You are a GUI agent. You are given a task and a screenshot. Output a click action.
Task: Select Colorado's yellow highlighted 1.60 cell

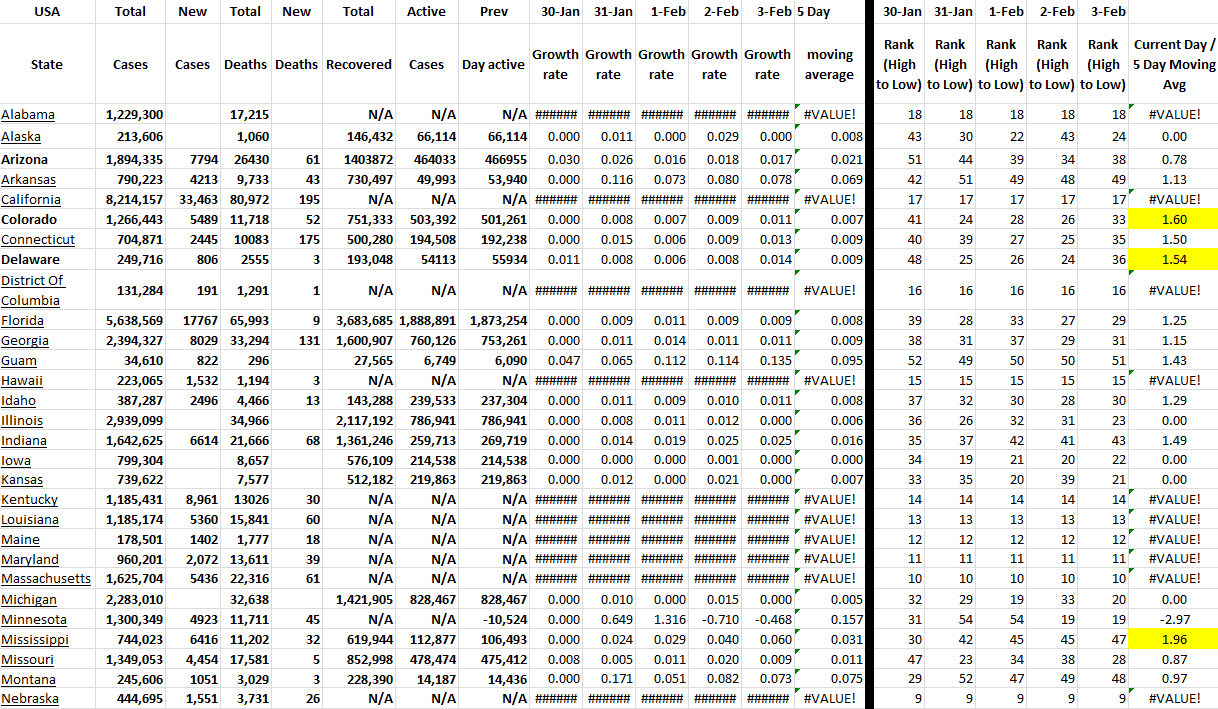1174,219
